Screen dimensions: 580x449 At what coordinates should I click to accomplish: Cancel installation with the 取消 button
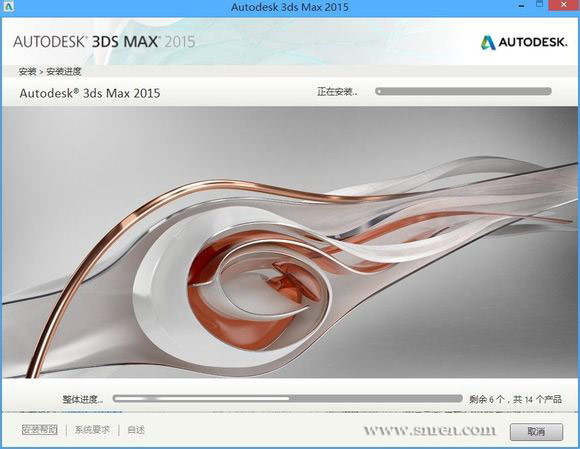(536, 432)
